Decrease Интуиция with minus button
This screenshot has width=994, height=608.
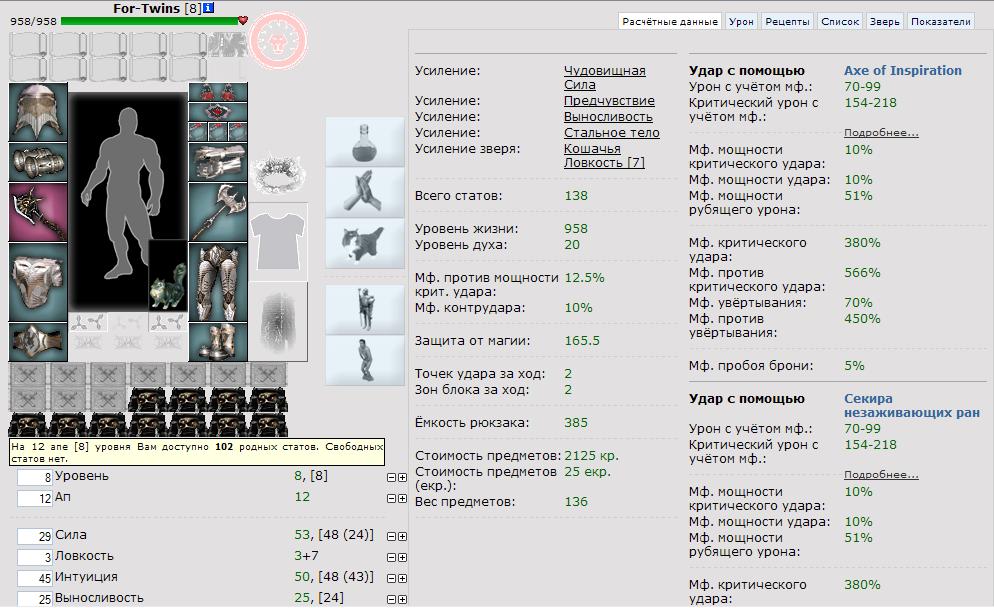[391, 578]
